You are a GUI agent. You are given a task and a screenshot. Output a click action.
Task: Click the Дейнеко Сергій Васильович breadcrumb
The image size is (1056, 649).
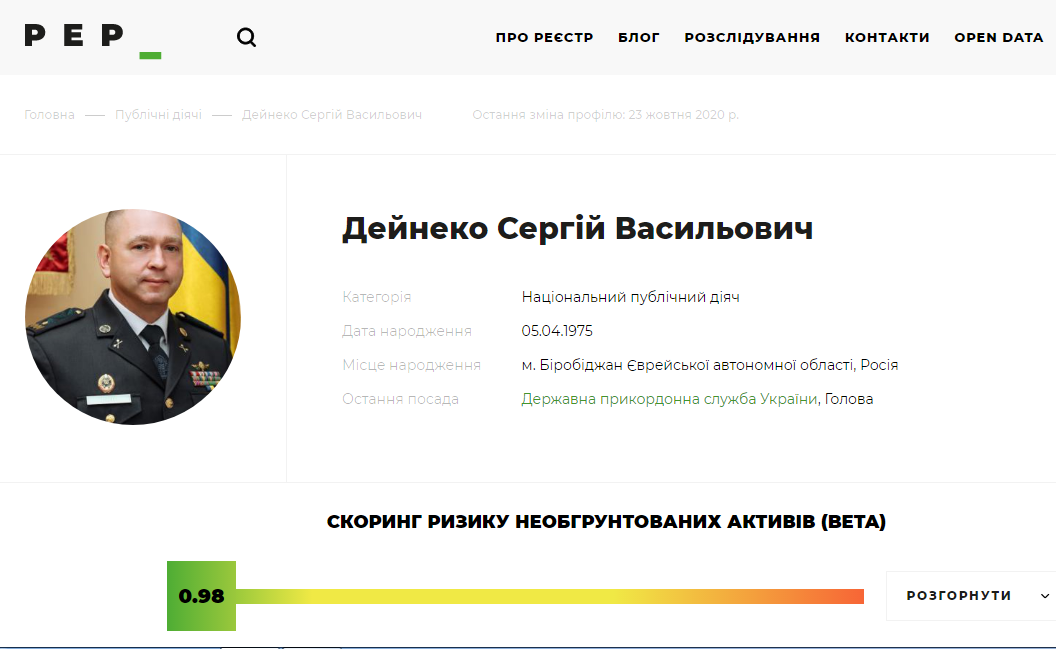click(x=332, y=115)
